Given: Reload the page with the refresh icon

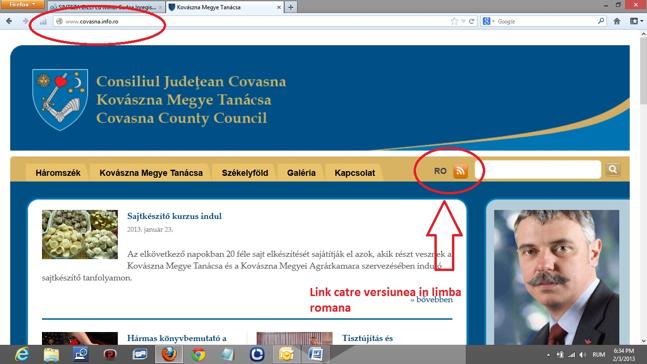Looking at the screenshot, I should click(472, 21).
